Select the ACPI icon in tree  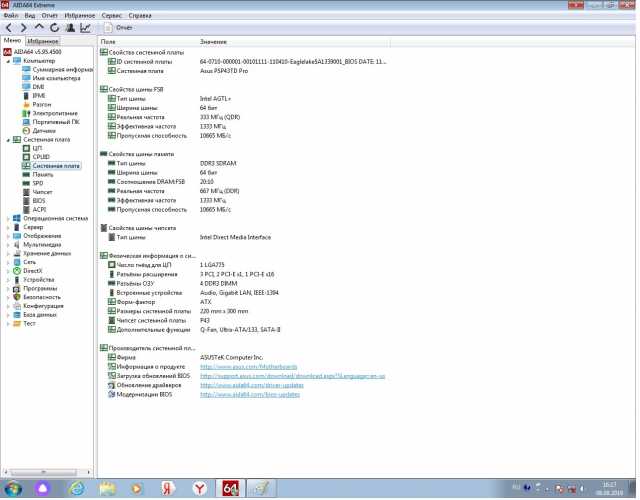click(x=26, y=209)
